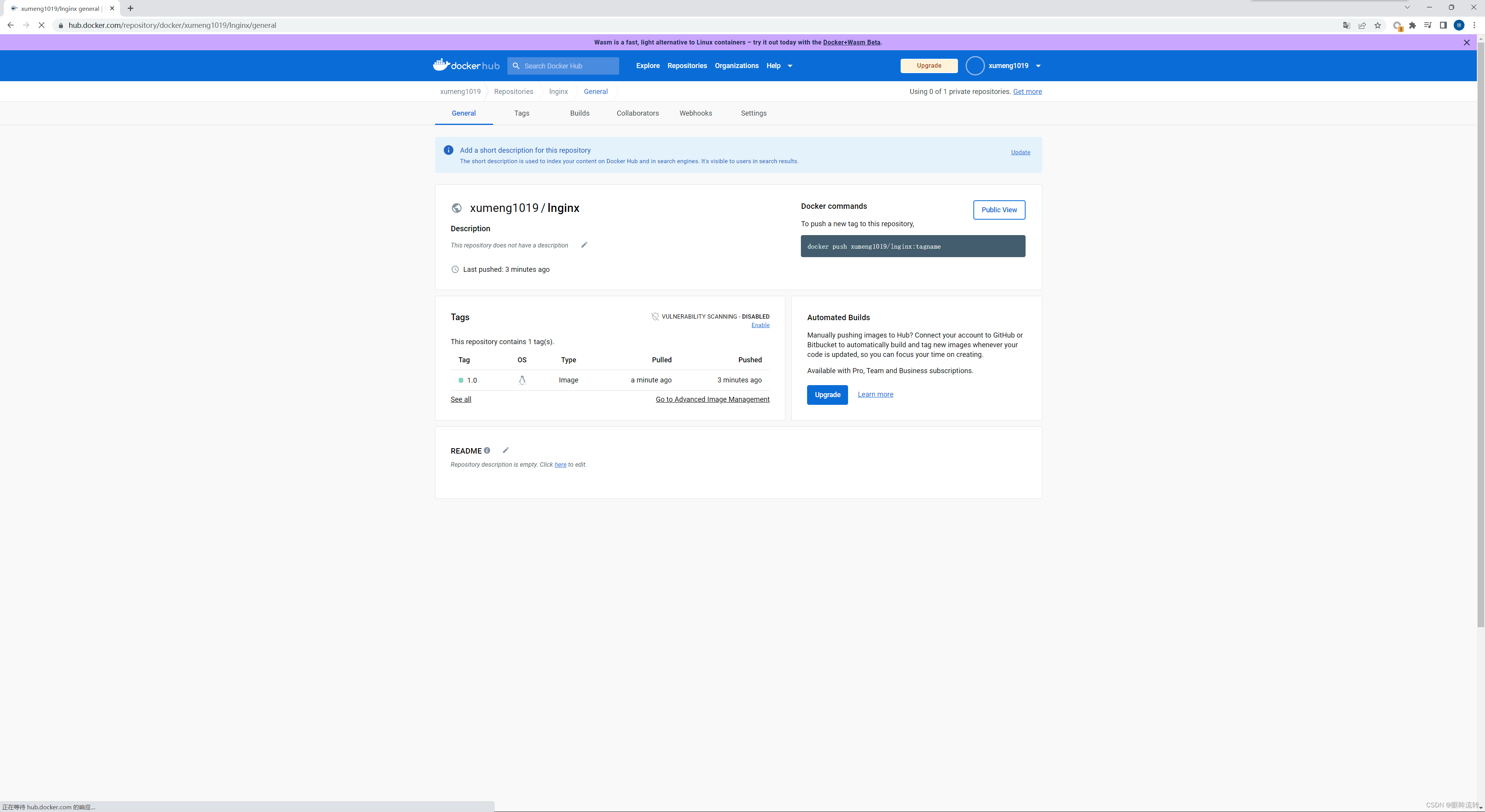
Task: Click the Public View button
Action: pos(999,210)
